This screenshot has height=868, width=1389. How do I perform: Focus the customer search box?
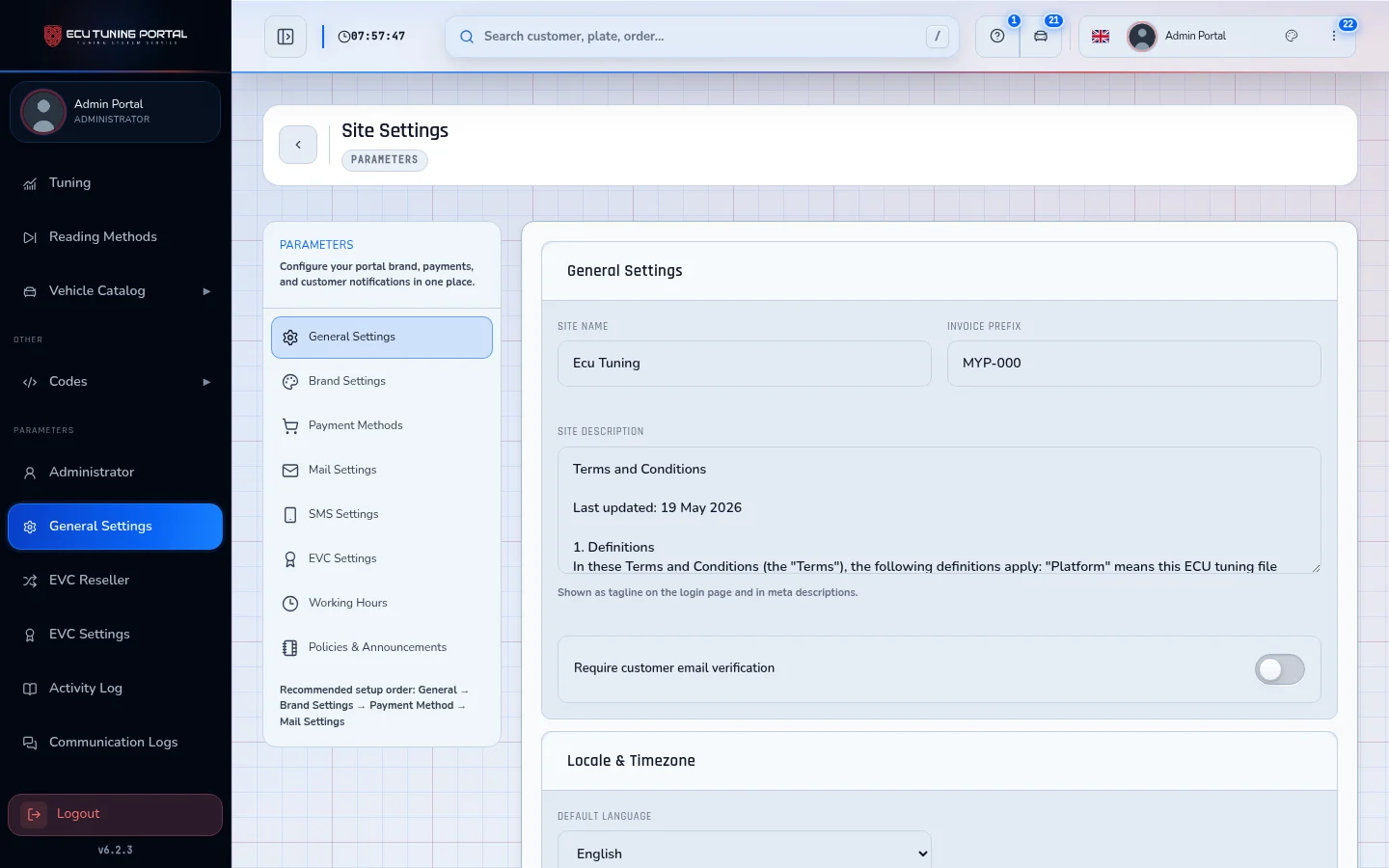[702, 37]
